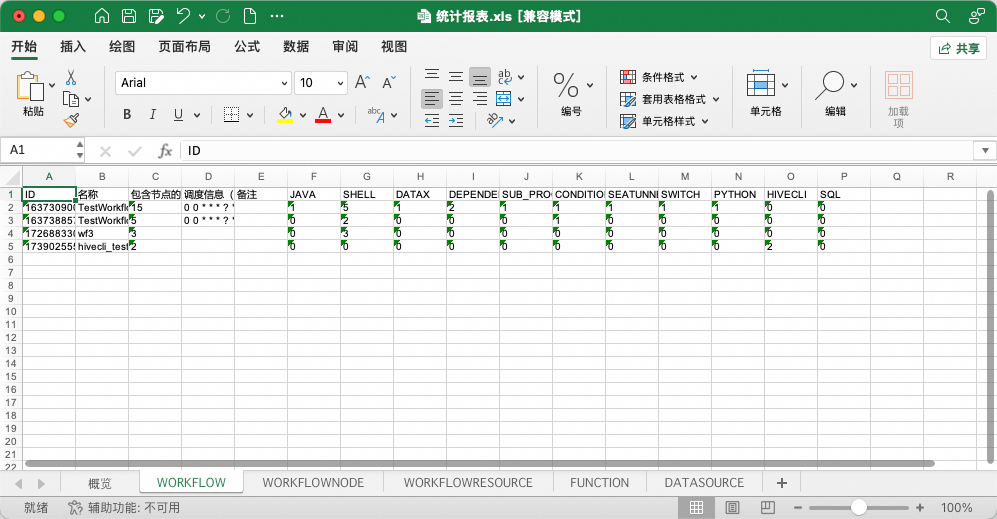Click the 共享 share button
This screenshot has height=519, width=997.
(x=959, y=48)
